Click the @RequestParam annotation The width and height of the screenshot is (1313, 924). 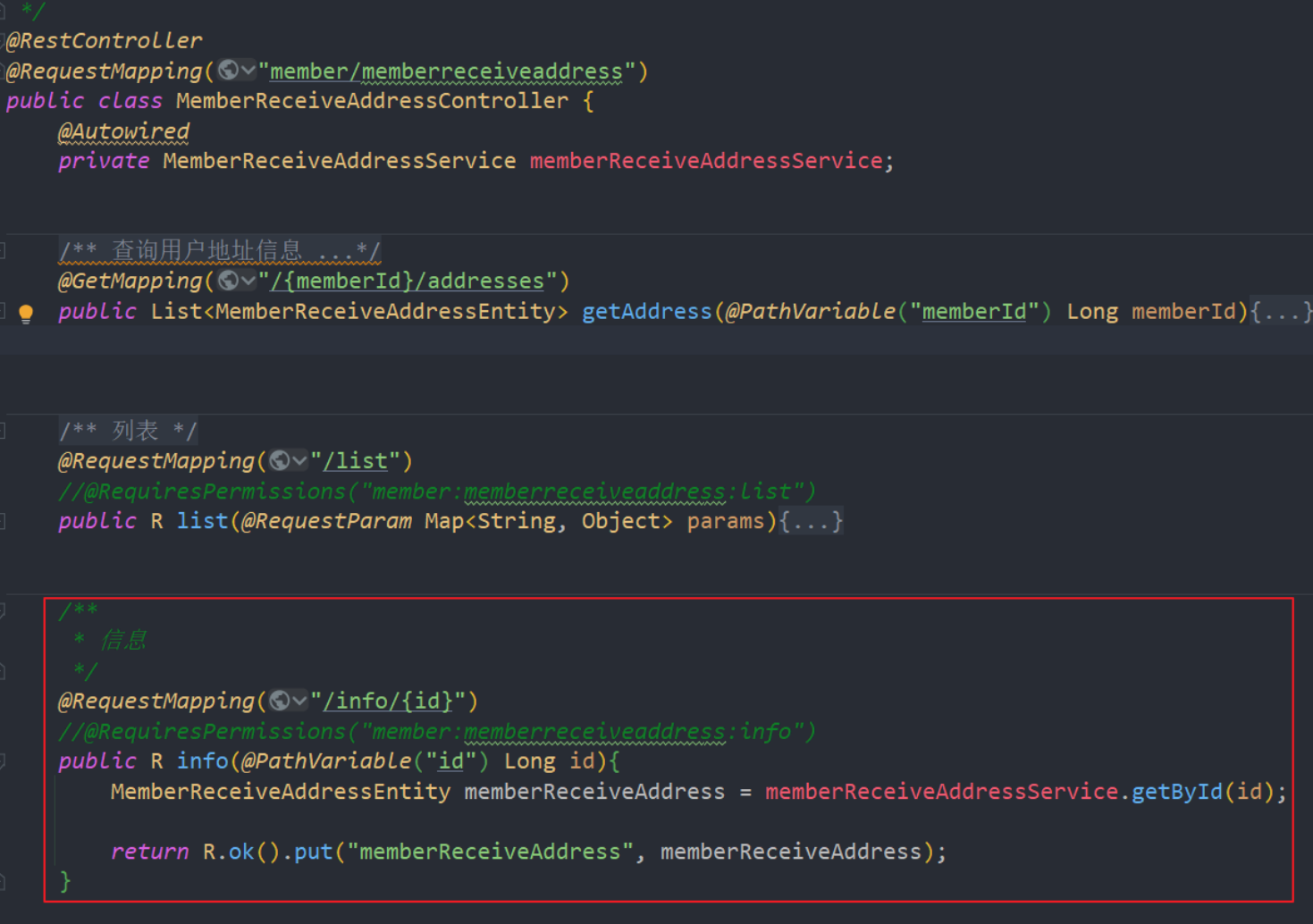[326, 521]
